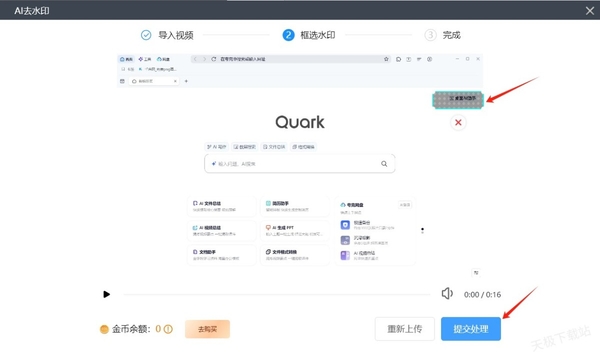Select the 框选水印 step
Viewport: 600px width, 362px height.
pos(318,35)
